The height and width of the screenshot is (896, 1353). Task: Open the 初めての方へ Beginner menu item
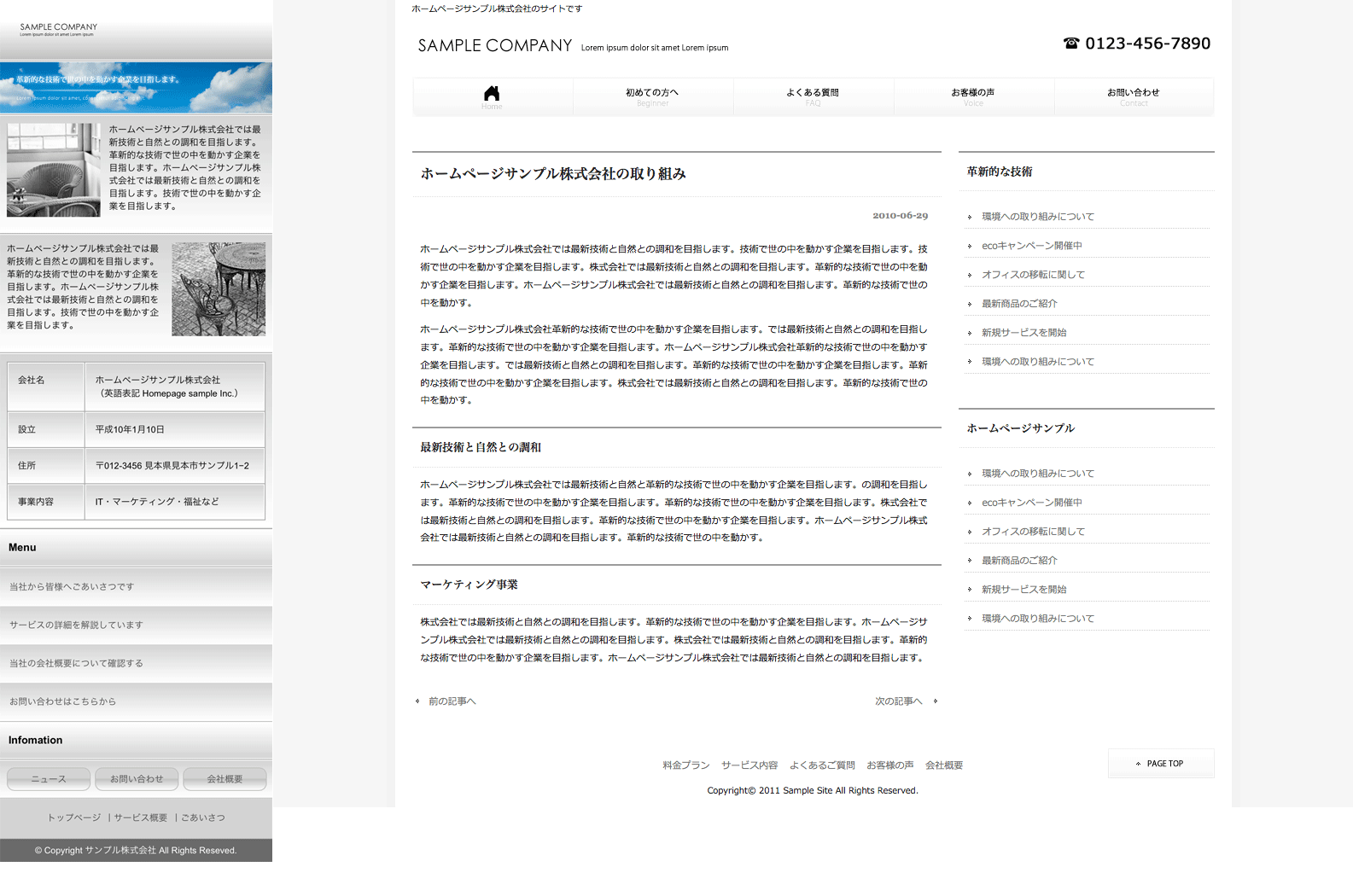(x=652, y=96)
